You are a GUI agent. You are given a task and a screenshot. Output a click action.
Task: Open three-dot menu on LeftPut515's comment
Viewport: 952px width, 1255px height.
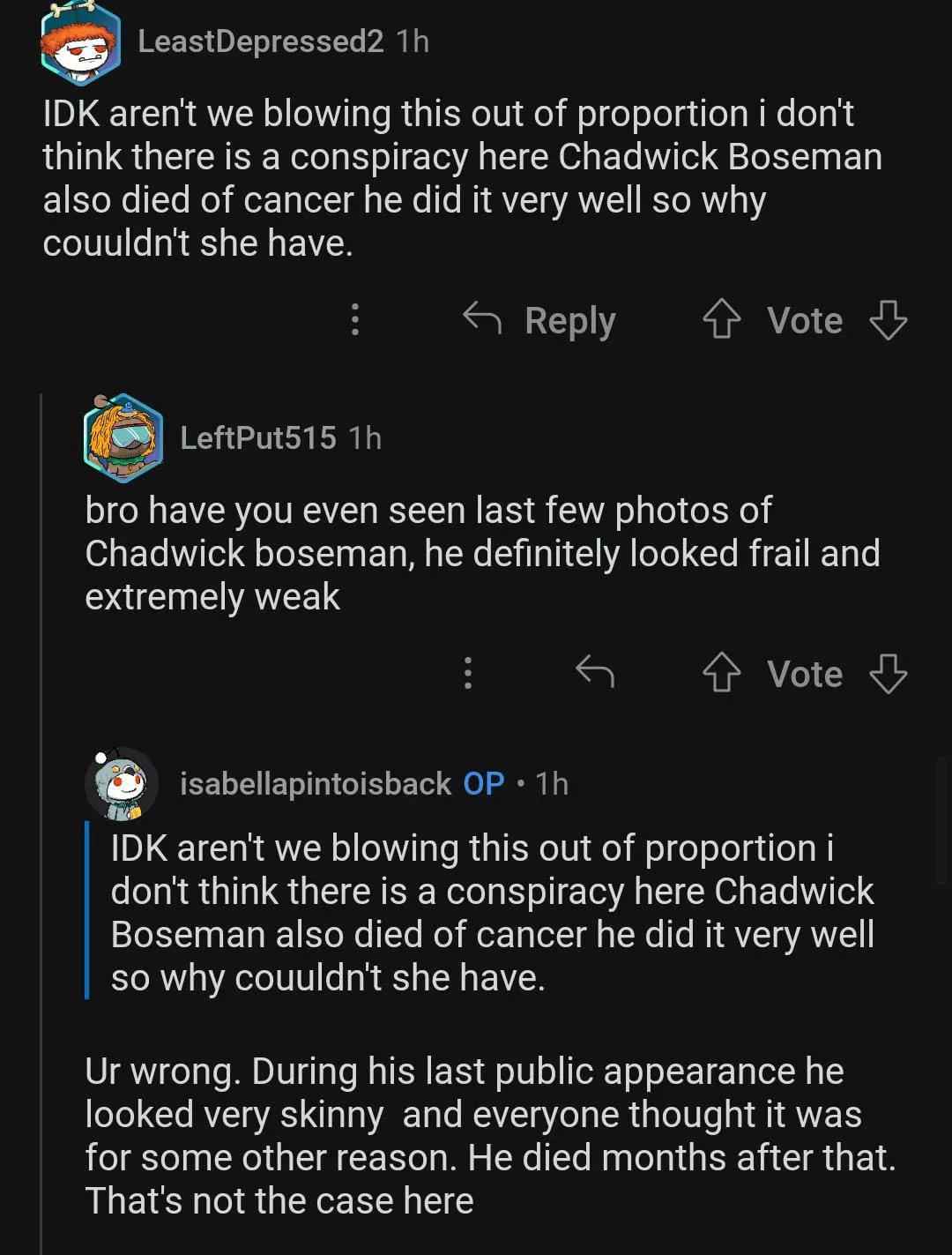(x=468, y=673)
